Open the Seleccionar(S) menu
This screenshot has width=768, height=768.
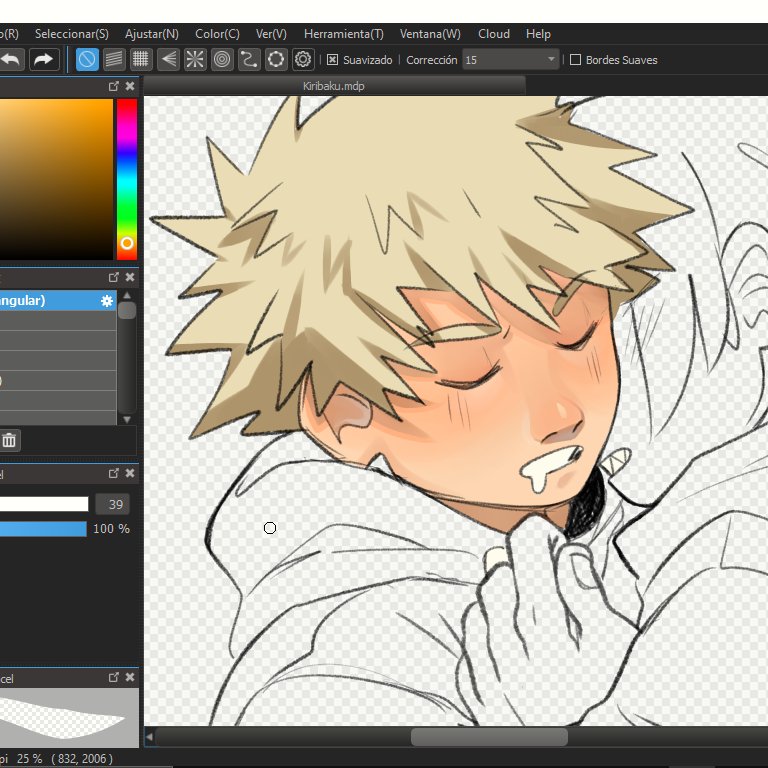tap(72, 34)
